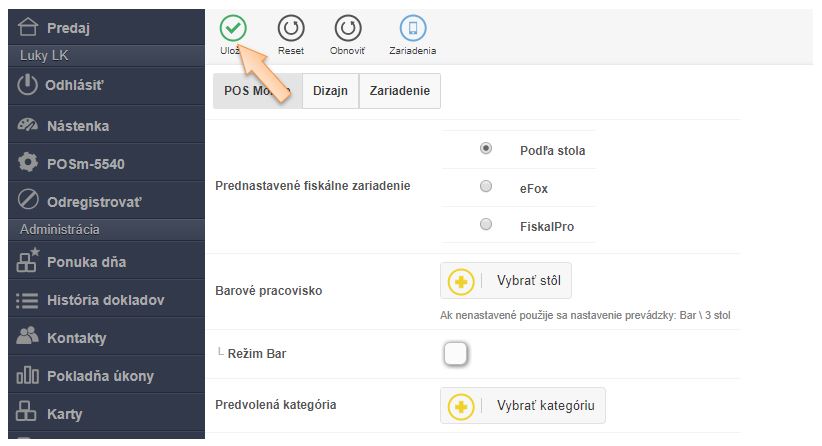Screen dimensions: 822x446
Task: Select the eFox radio option
Action: [486, 186]
